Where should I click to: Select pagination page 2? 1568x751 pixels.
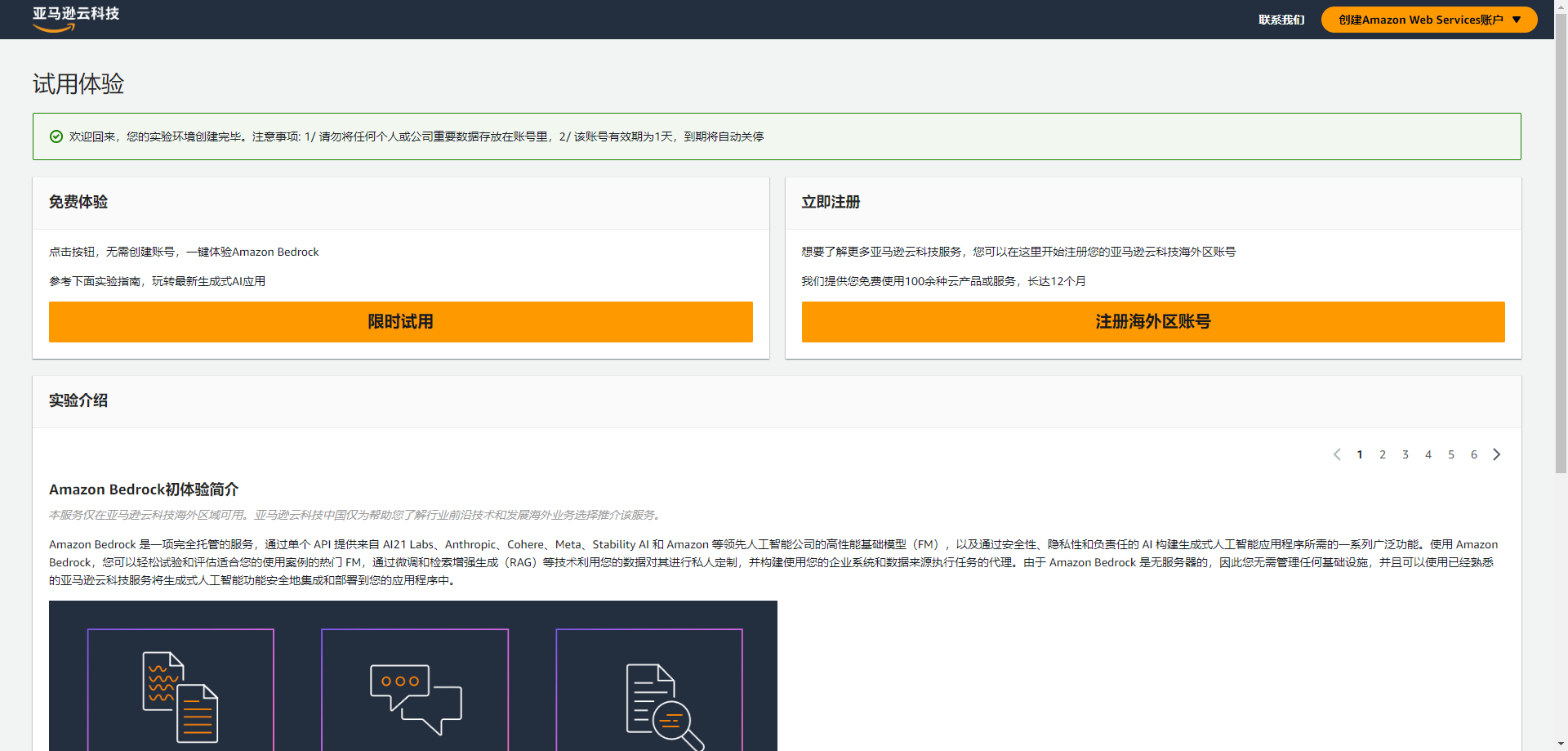pos(1383,454)
